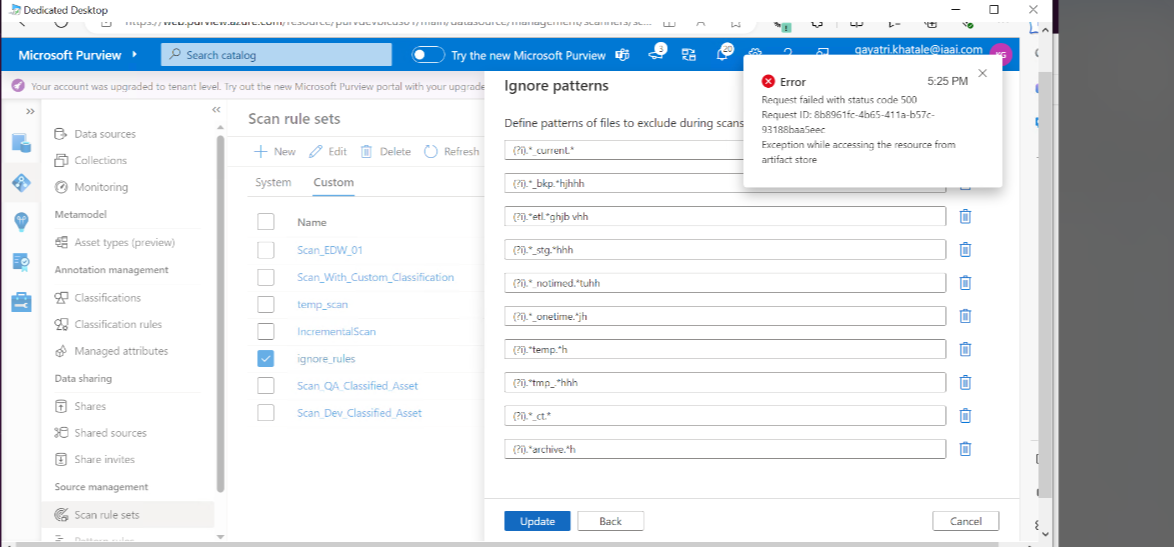The height and width of the screenshot is (547, 1174).
Task: Click in the Search catalog box
Action: (x=276, y=55)
